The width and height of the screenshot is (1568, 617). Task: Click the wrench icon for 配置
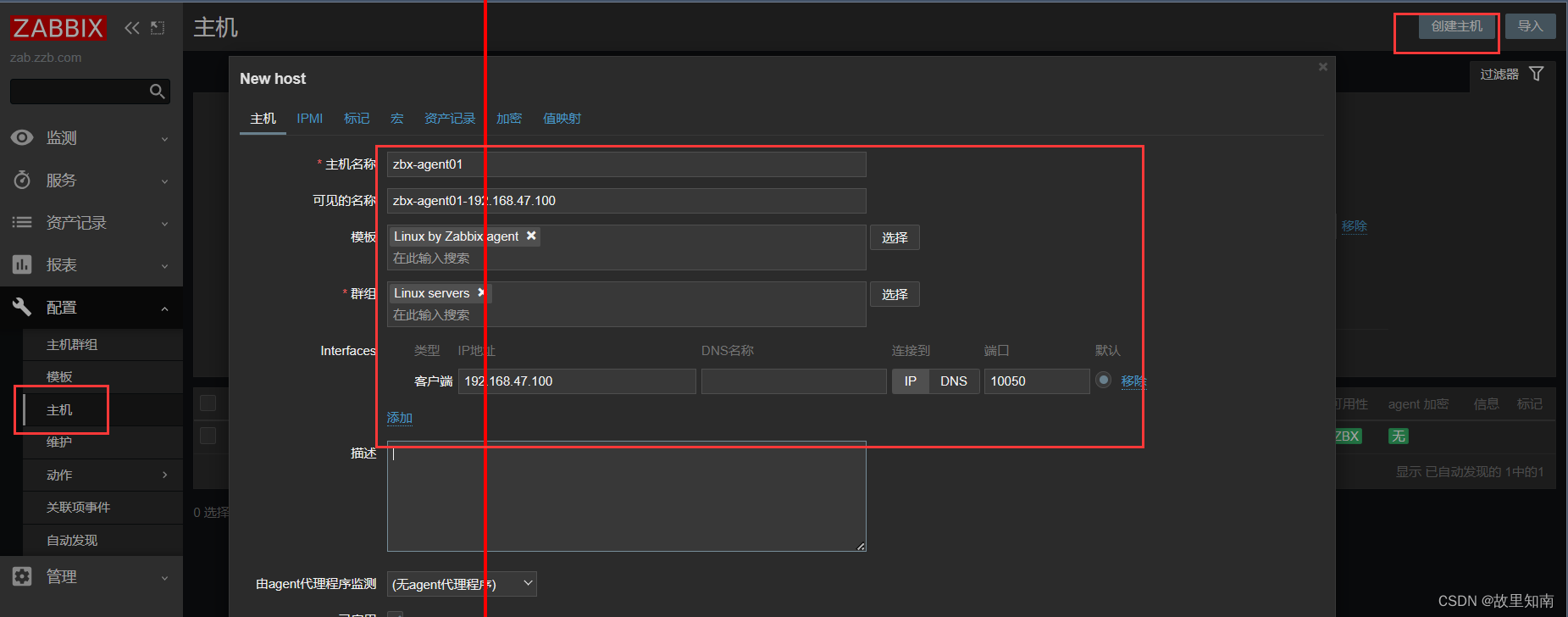[x=22, y=307]
